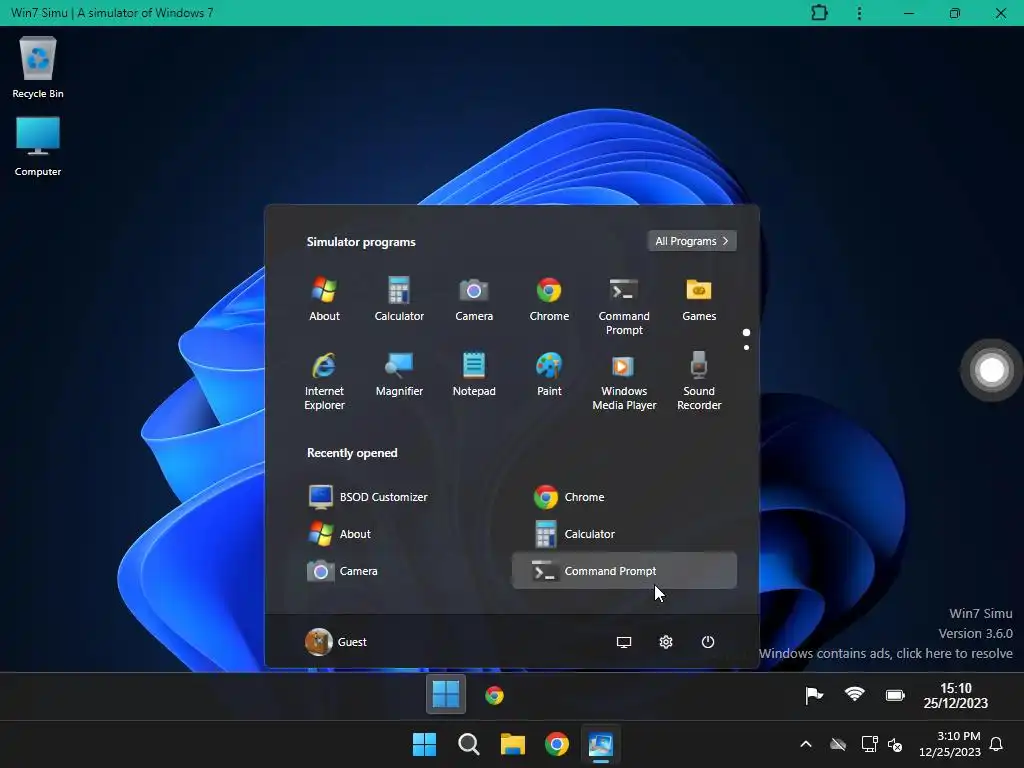
Task: Click host clock showing 3:10 PM
Action: tap(950, 744)
